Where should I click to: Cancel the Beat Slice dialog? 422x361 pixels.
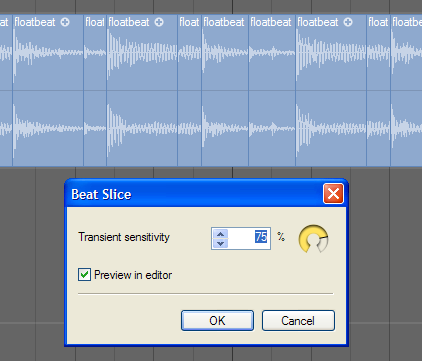[x=298, y=321]
